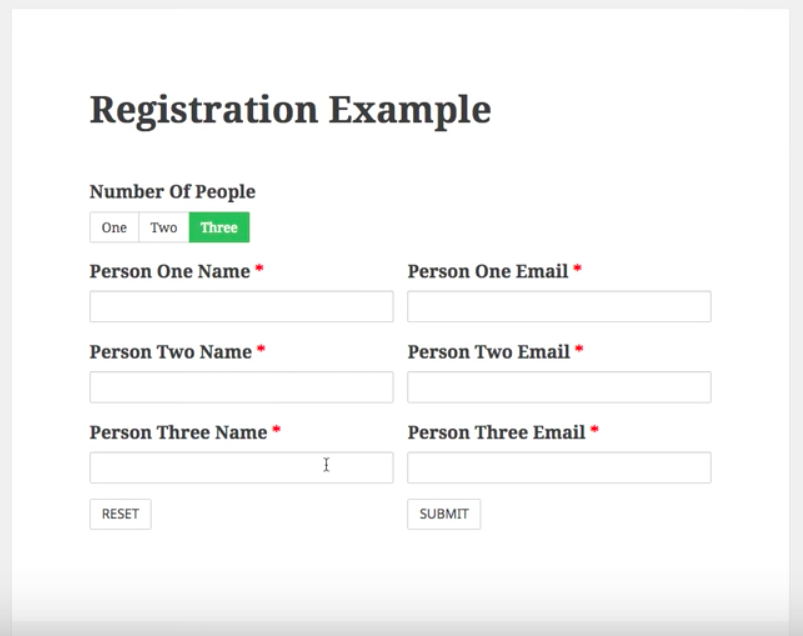Select the "One" number of people option
The image size is (803, 636).
(x=114, y=228)
